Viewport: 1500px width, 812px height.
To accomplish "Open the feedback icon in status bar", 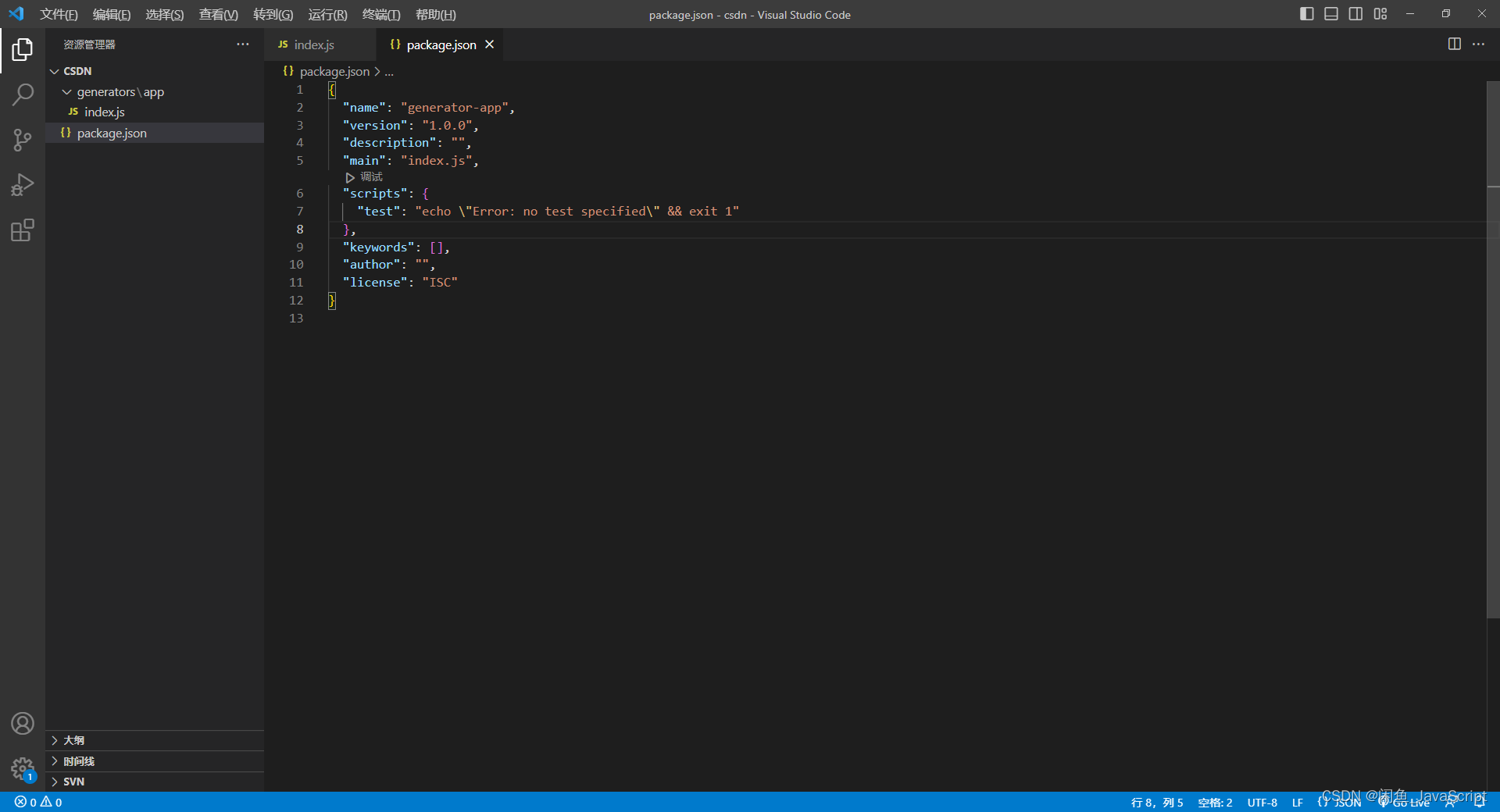I will coord(1451,803).
